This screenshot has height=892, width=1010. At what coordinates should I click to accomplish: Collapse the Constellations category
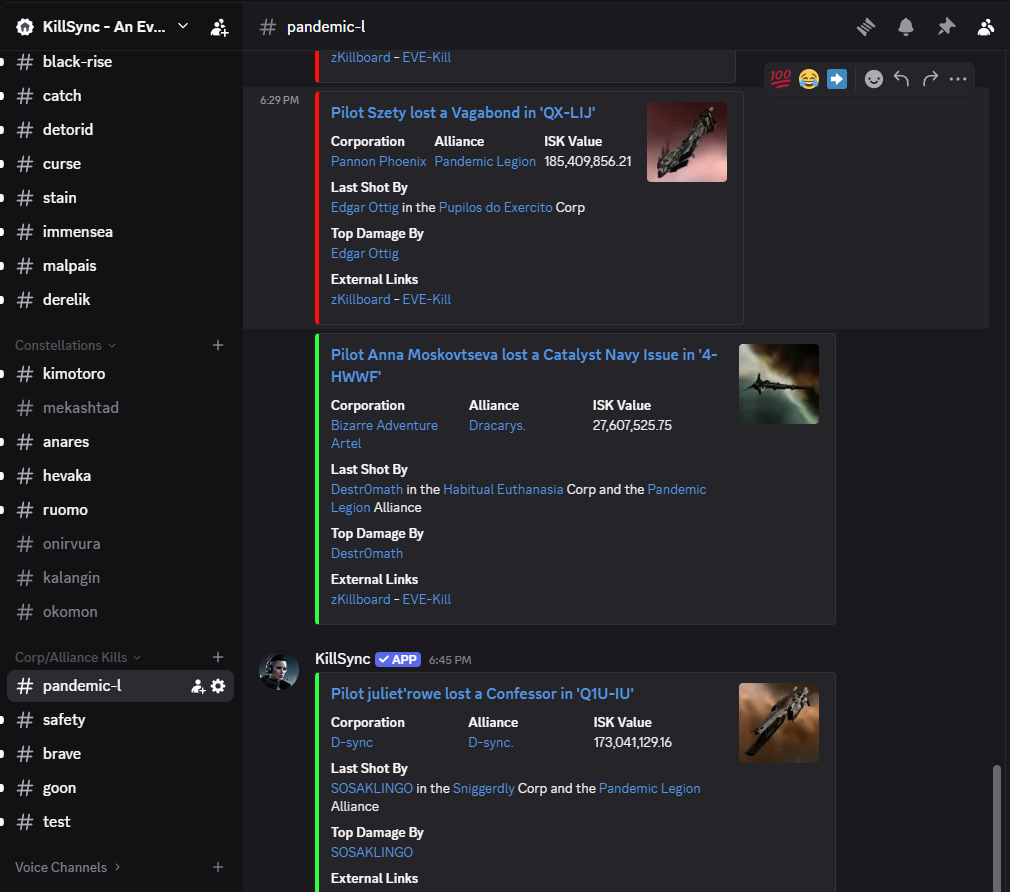click(x=56, y=345)
